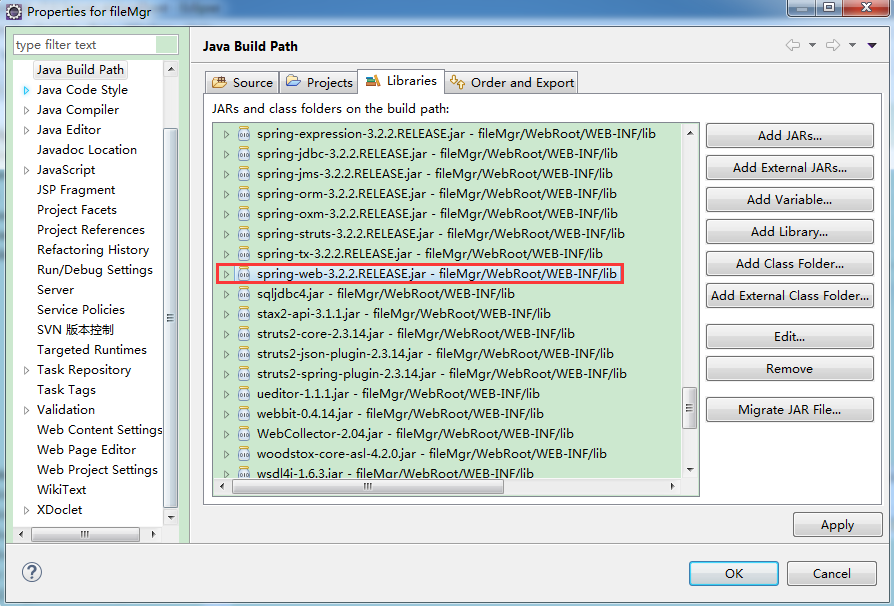
Task: Click the JAR list vertical scrollbar thumb
Action: 690,408
